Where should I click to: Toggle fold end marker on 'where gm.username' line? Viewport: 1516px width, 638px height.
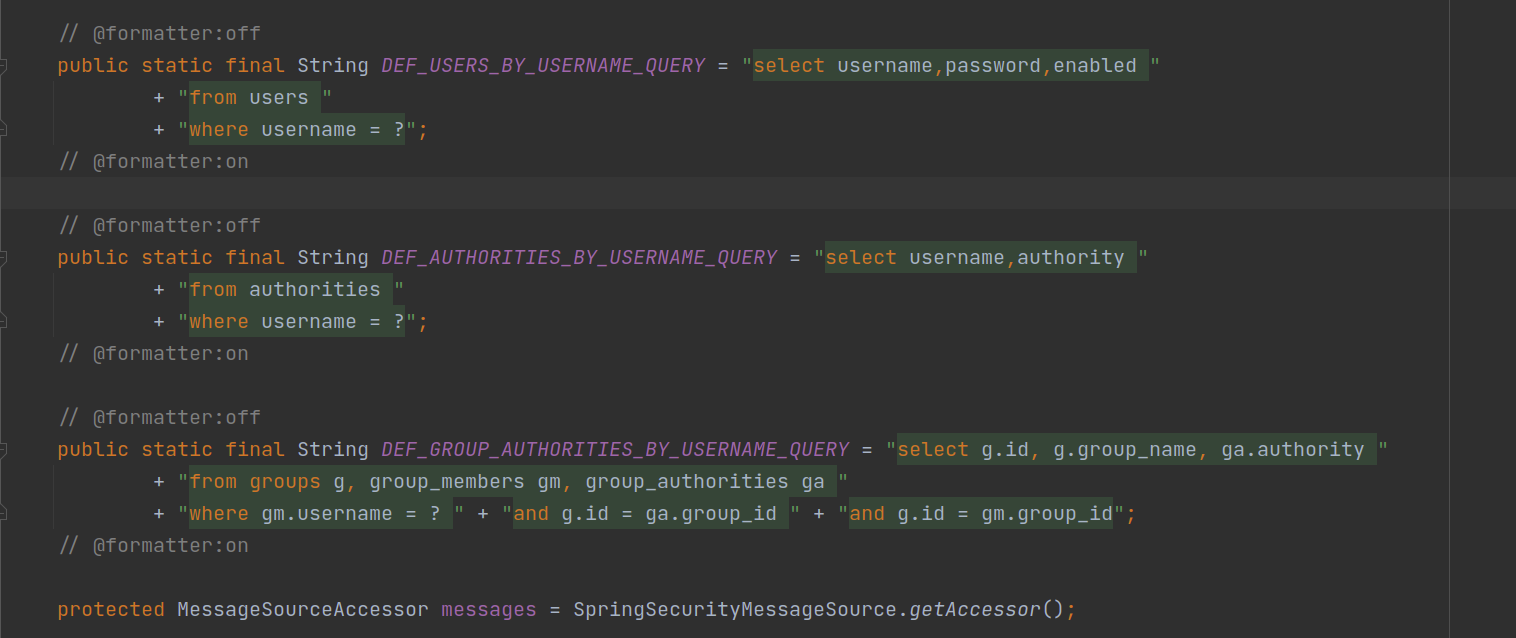point(4,514)
